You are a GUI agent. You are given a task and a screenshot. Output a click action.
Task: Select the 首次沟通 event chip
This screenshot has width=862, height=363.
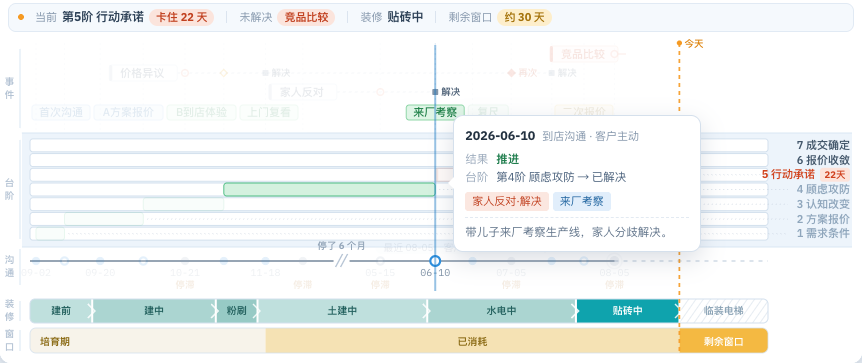tap(61, 112)
